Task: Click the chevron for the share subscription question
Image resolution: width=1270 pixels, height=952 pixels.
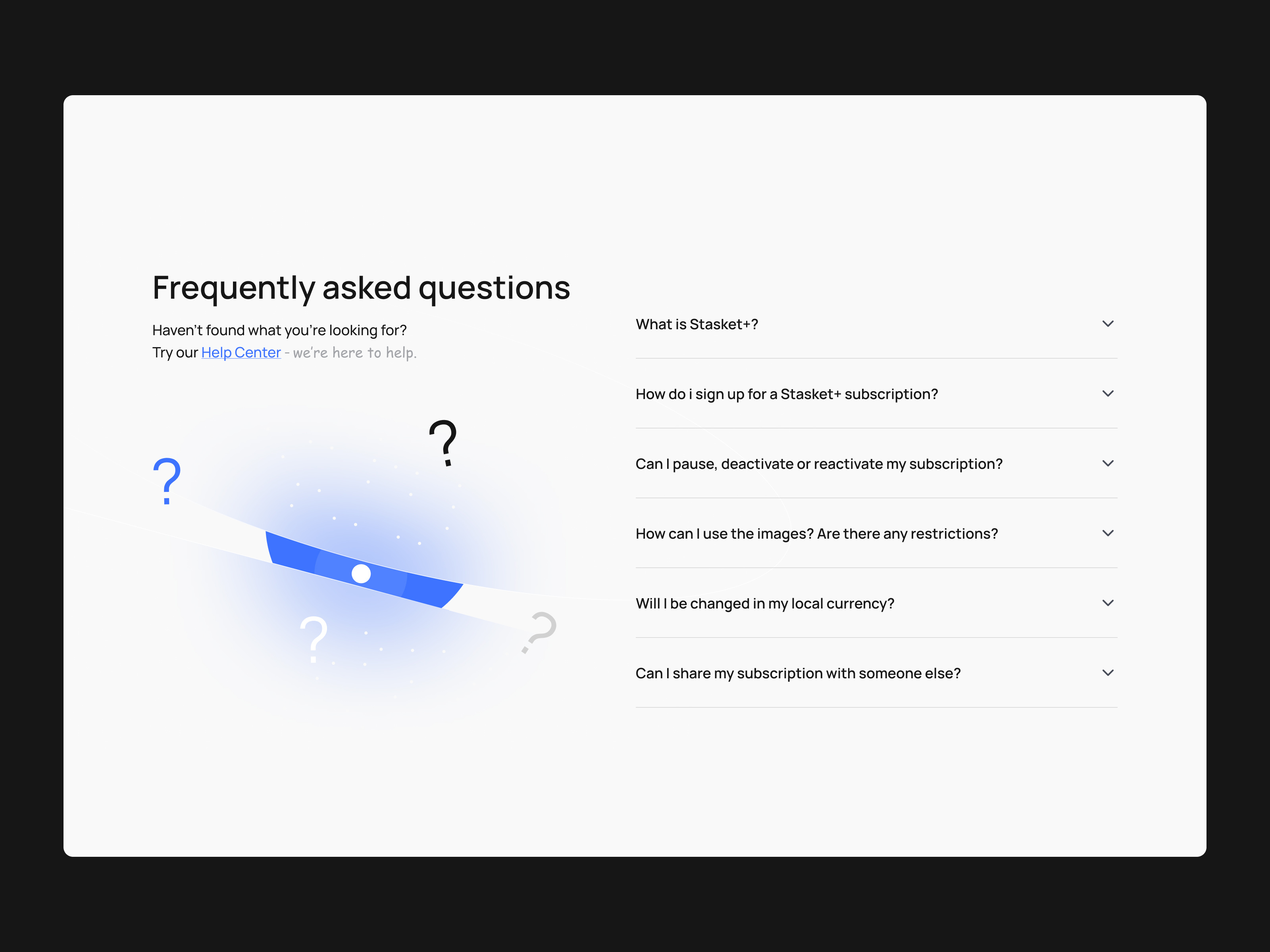Action: click(1108, 672)
